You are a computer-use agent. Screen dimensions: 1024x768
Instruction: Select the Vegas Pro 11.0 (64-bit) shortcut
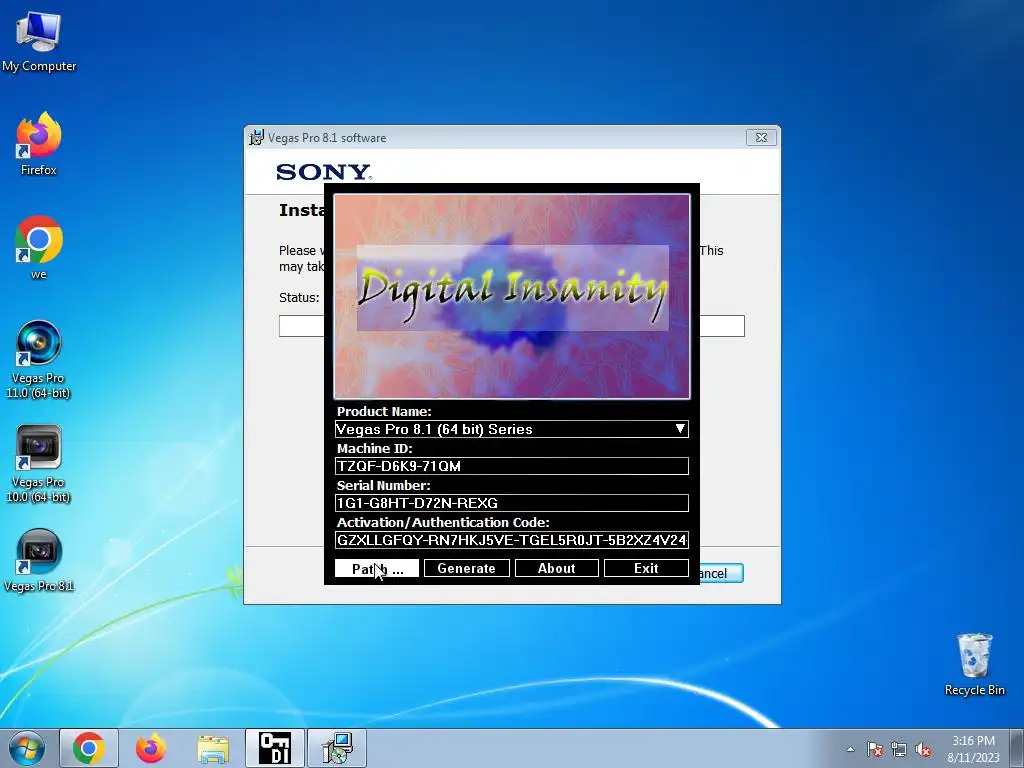[39, 359]
